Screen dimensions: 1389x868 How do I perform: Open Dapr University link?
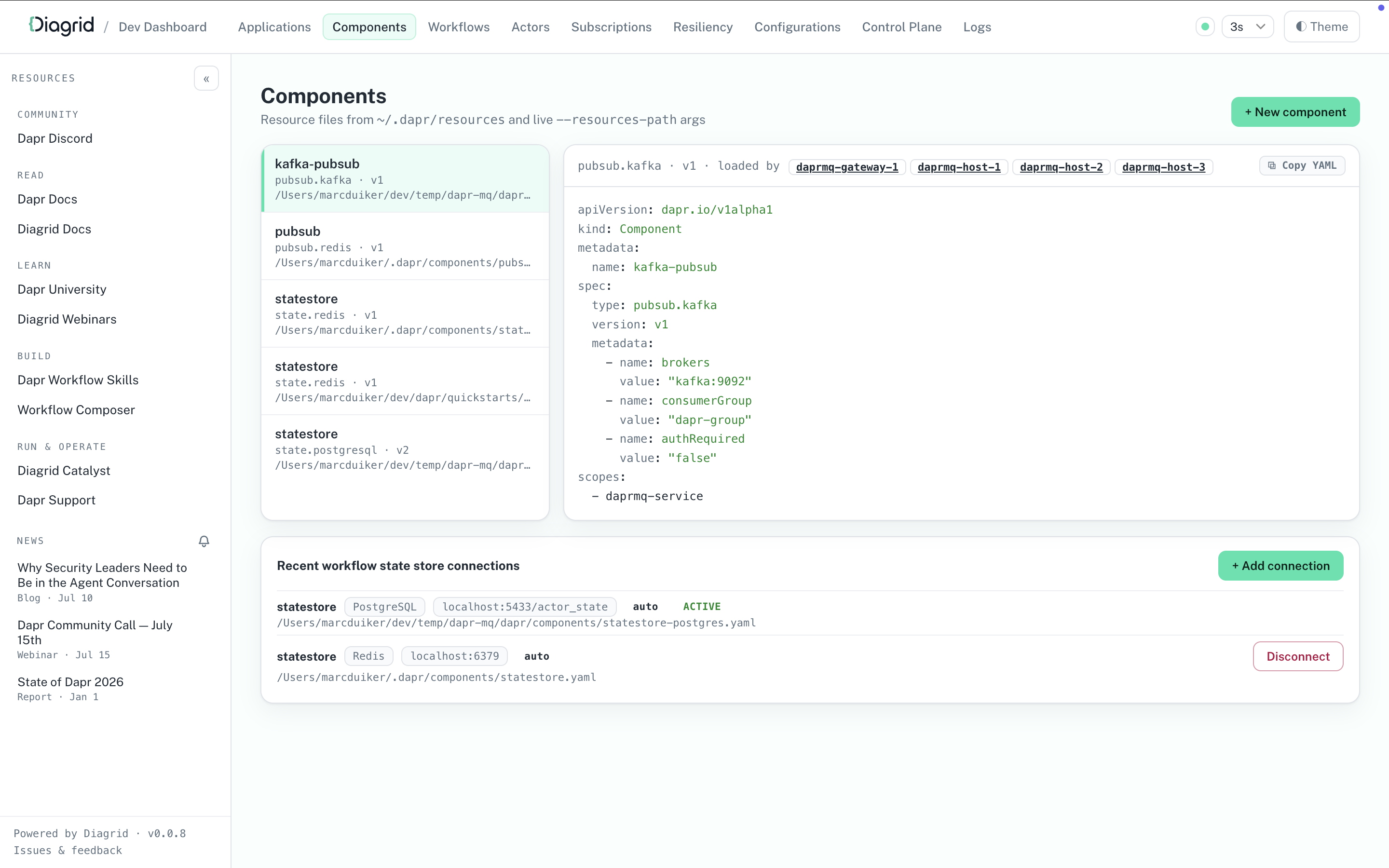click(61, 289)
